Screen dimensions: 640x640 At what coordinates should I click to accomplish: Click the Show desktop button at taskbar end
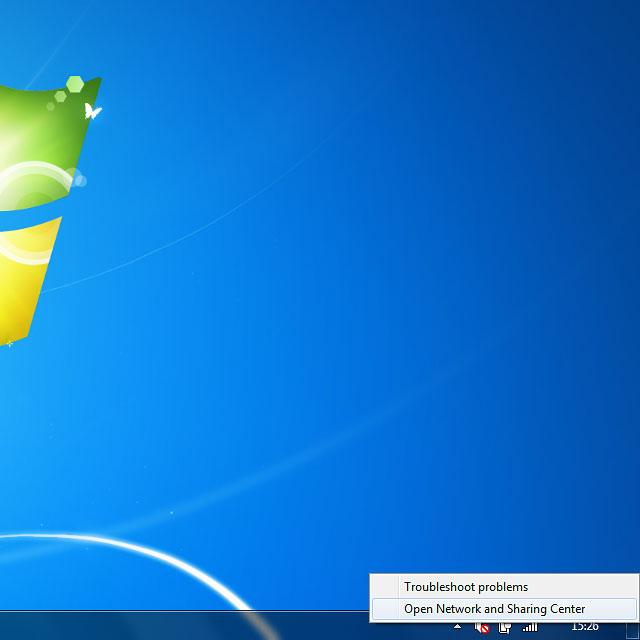633,629
